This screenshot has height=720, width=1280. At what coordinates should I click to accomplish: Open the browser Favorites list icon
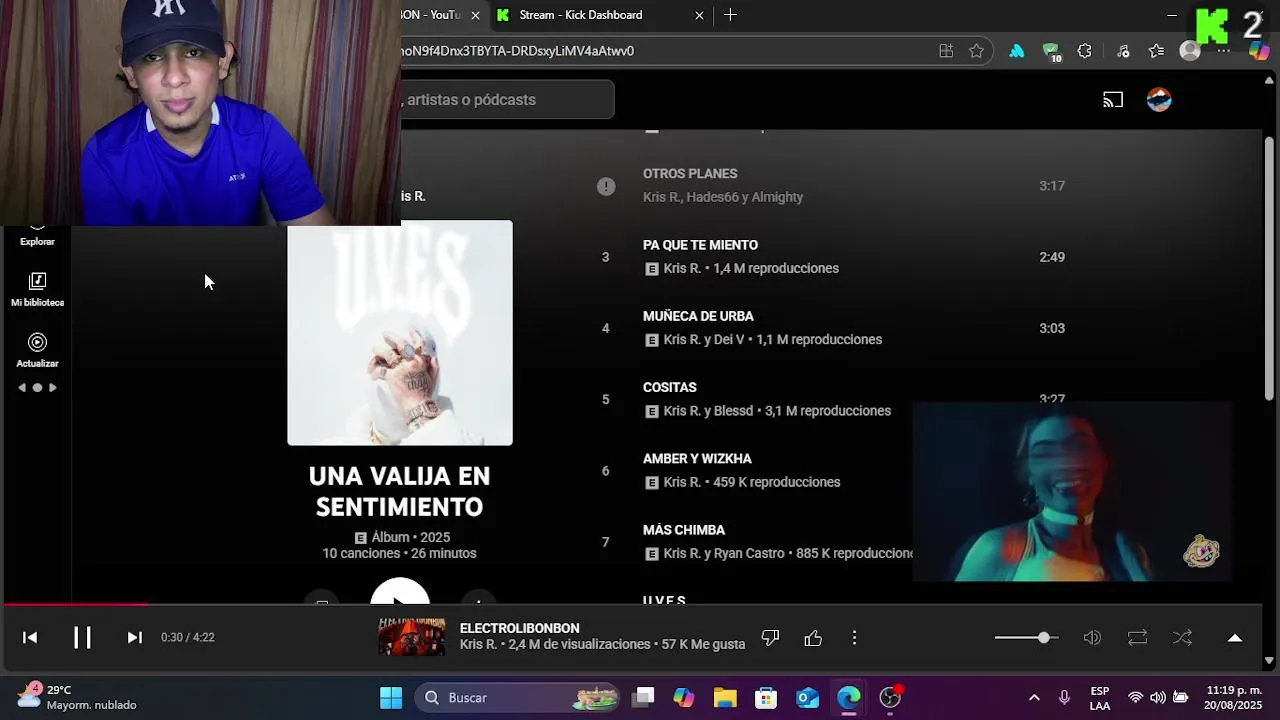(1157, 51)
